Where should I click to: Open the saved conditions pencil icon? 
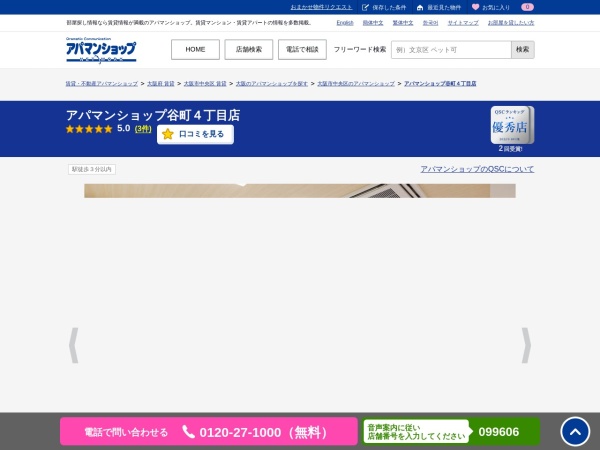(365, 7)
